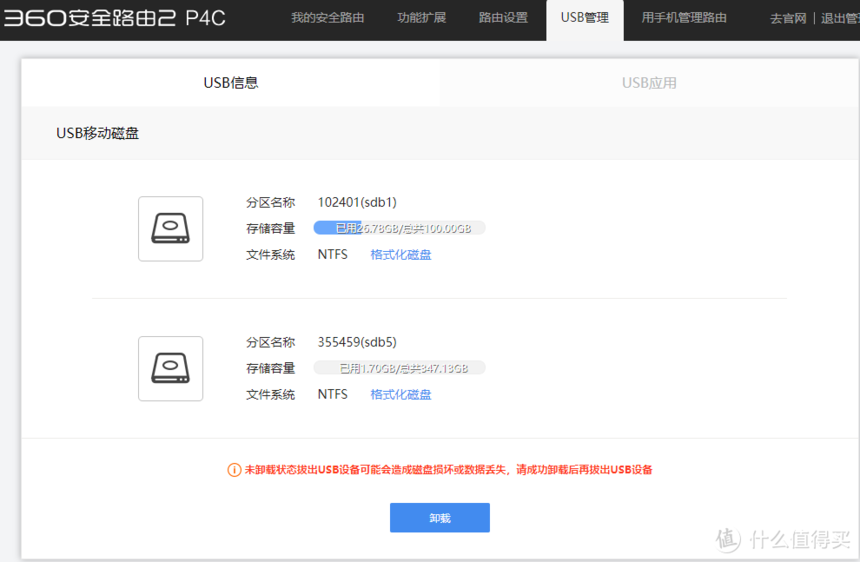Click the 文件系统 label in the sdb5 row

[270, 394]
